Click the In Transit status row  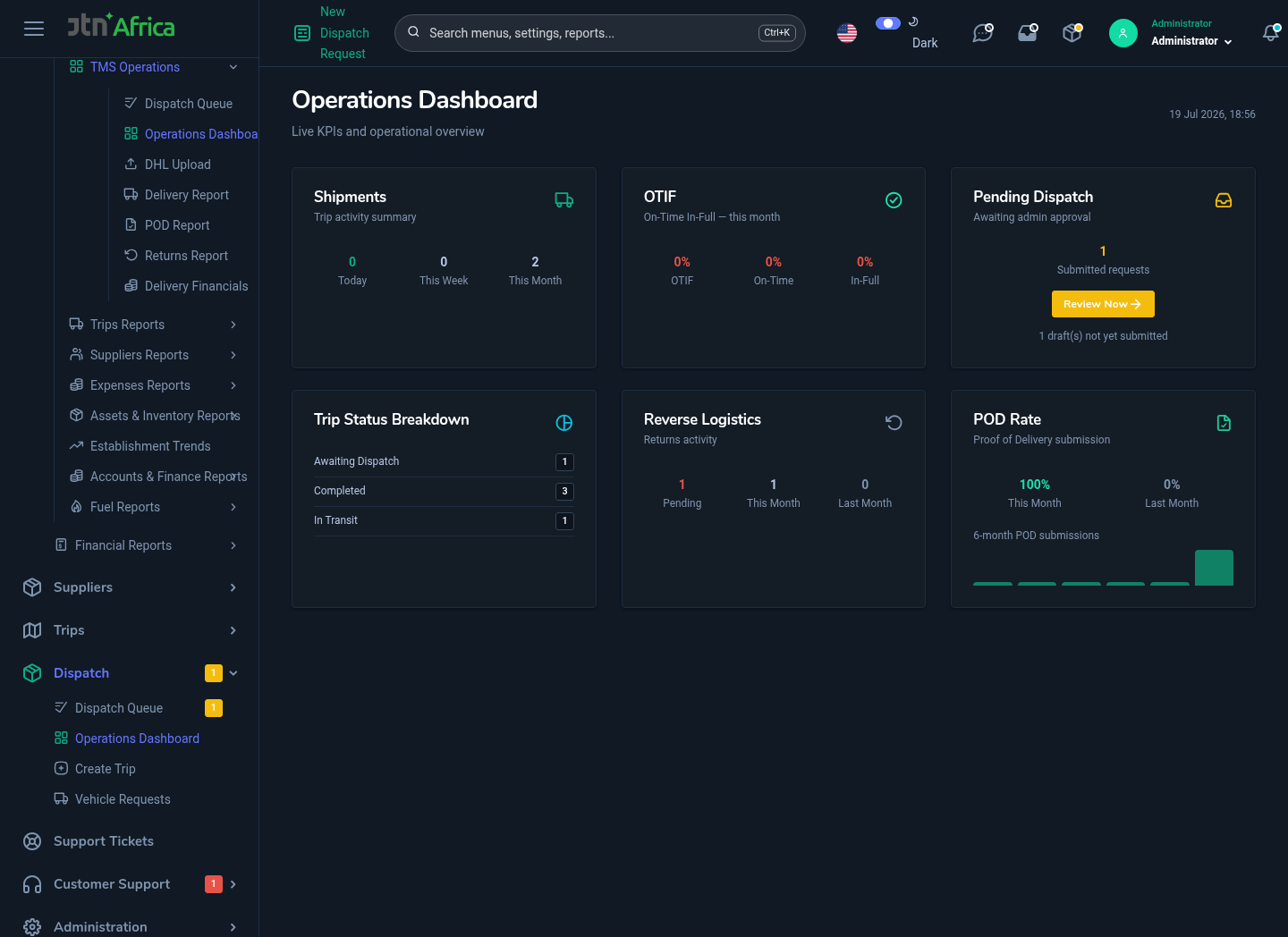[x=444, y=520]
